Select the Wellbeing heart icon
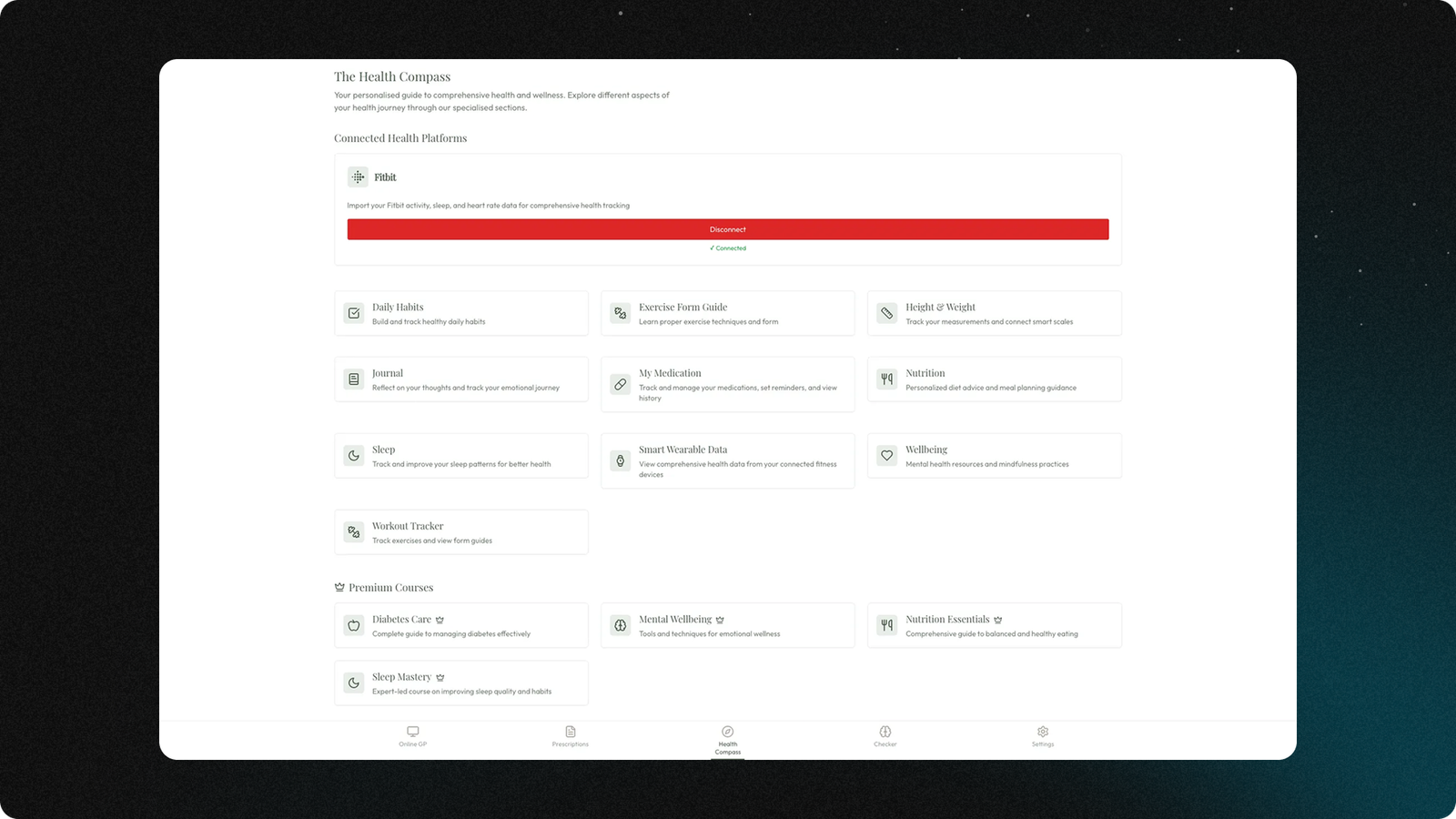The width and height of the screenshot is (1456, 819). (887, 456)
